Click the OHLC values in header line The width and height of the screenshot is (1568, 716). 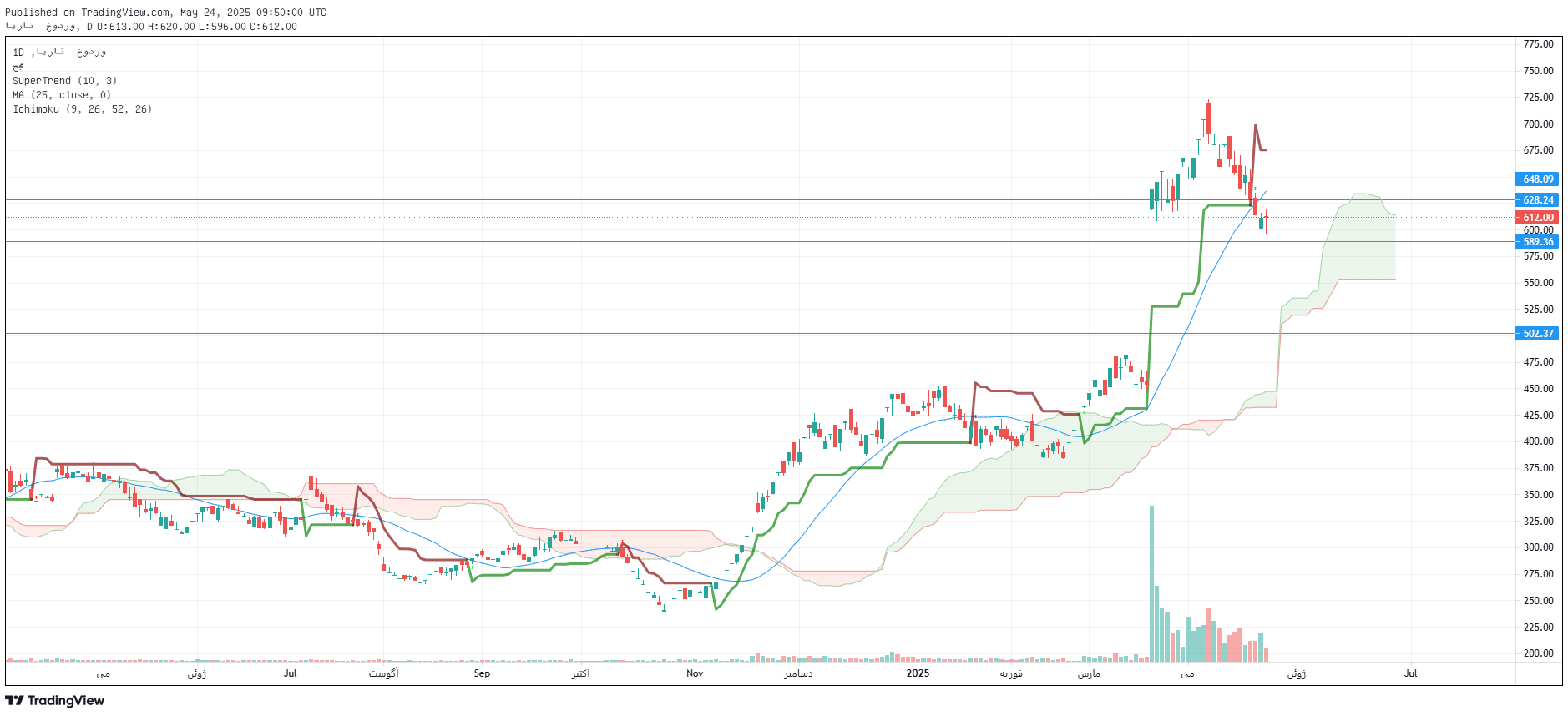197,27
